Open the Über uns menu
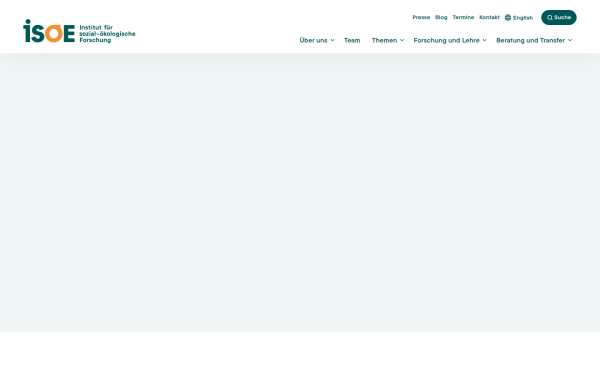 [313, 40]
